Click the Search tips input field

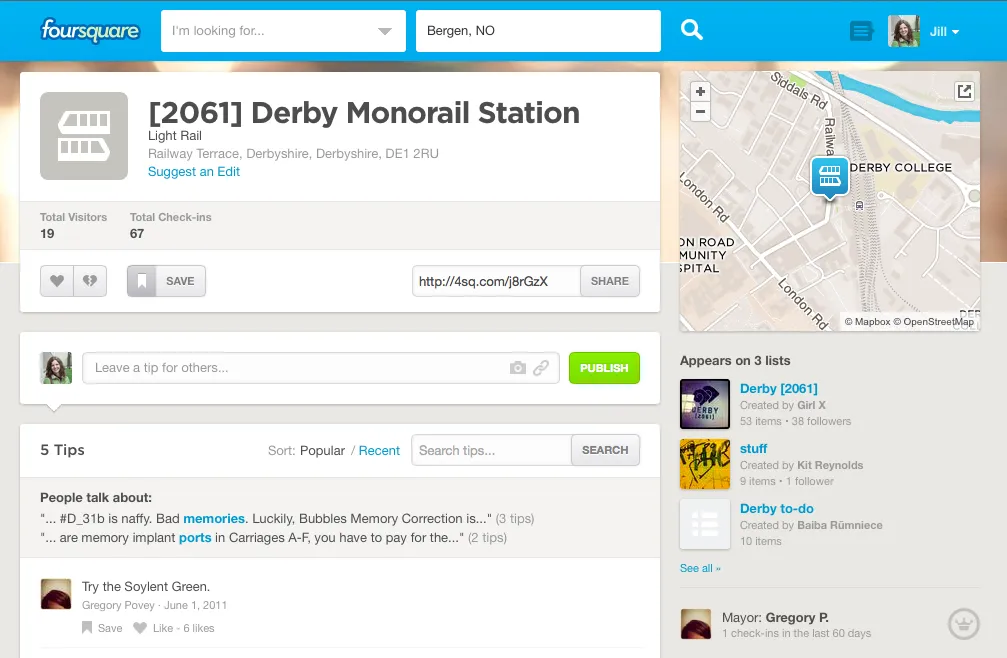pyautogui.click(x=491, y=451)
